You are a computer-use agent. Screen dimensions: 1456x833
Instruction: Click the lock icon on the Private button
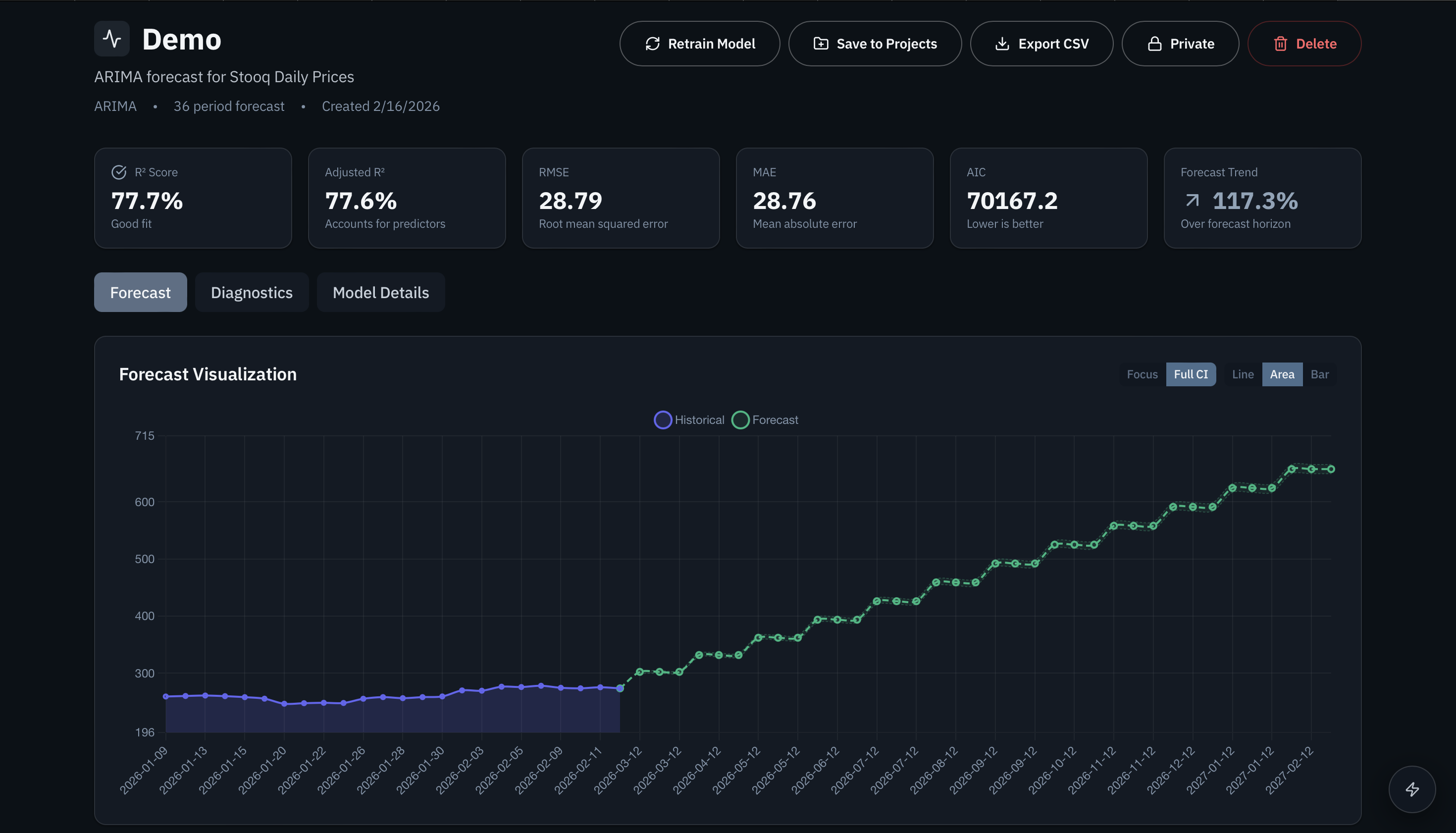(1154, 44)
